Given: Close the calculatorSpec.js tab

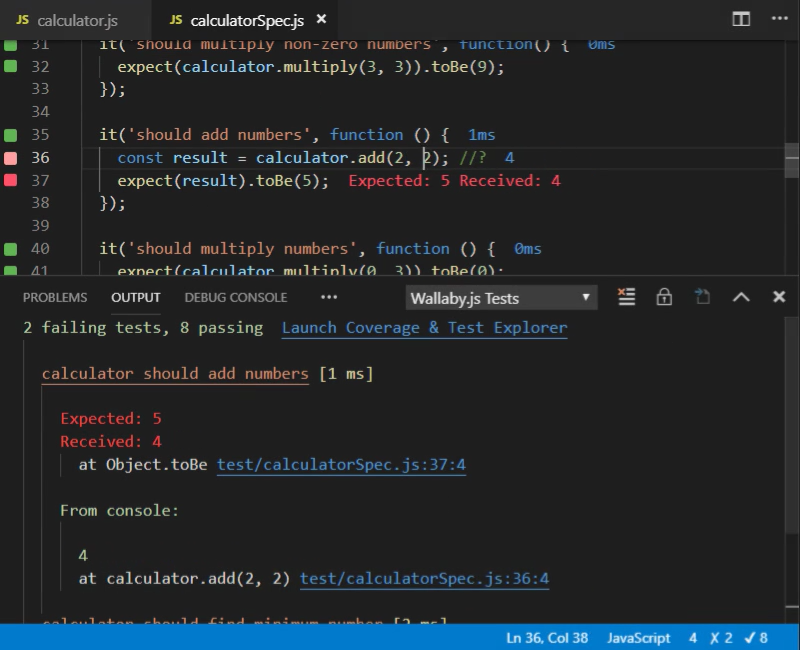Looking at the screenshot, I should (x=321, y=19).
